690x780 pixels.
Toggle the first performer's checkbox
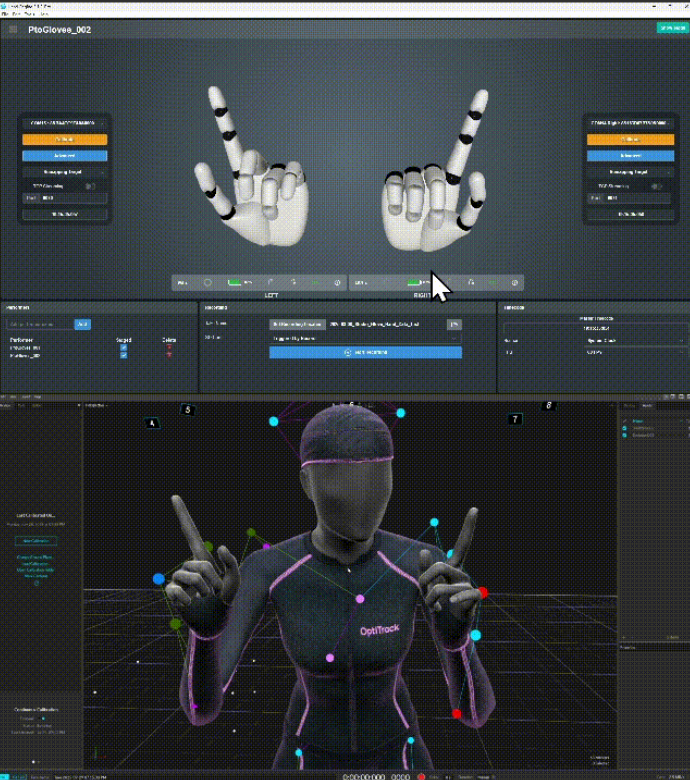tap(123, 348)
